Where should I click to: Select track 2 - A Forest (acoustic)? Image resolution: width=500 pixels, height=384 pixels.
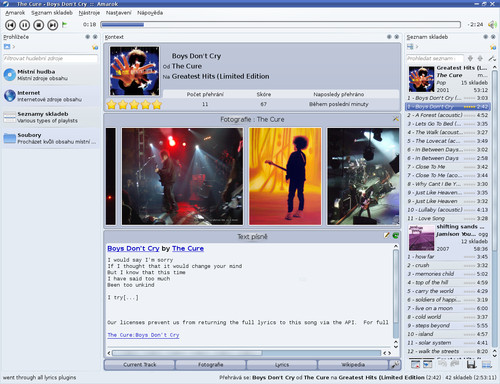tap(448, 115)
